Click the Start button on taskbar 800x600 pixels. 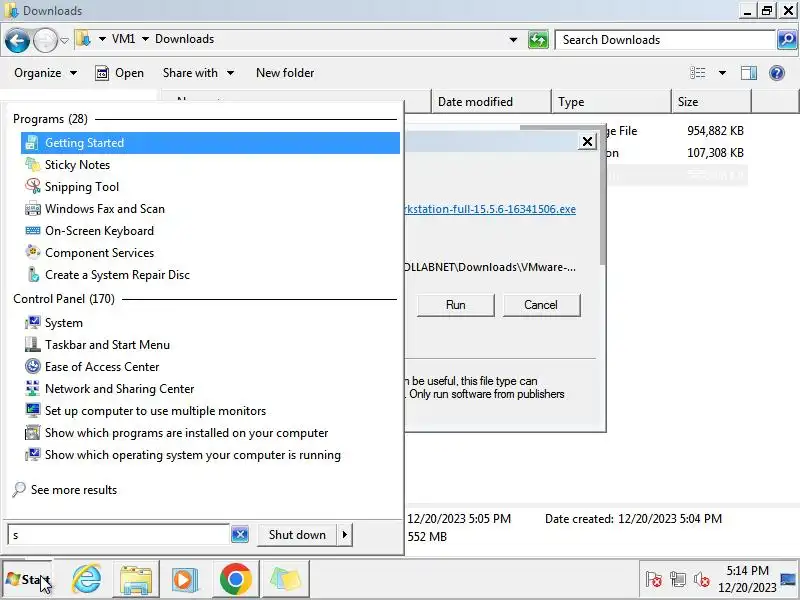pos(28,579)
